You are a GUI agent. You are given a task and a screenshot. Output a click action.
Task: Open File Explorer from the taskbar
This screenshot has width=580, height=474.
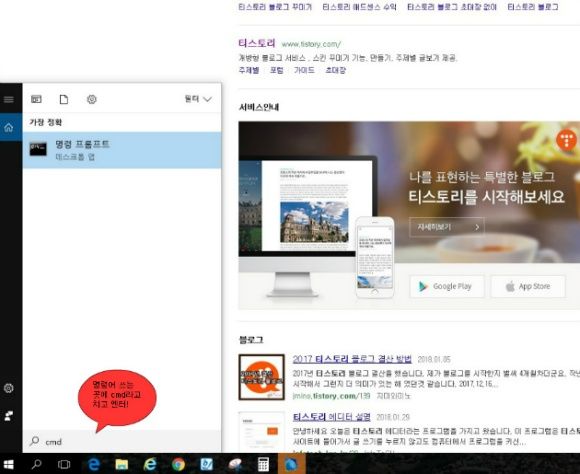(x=121, y=464)
